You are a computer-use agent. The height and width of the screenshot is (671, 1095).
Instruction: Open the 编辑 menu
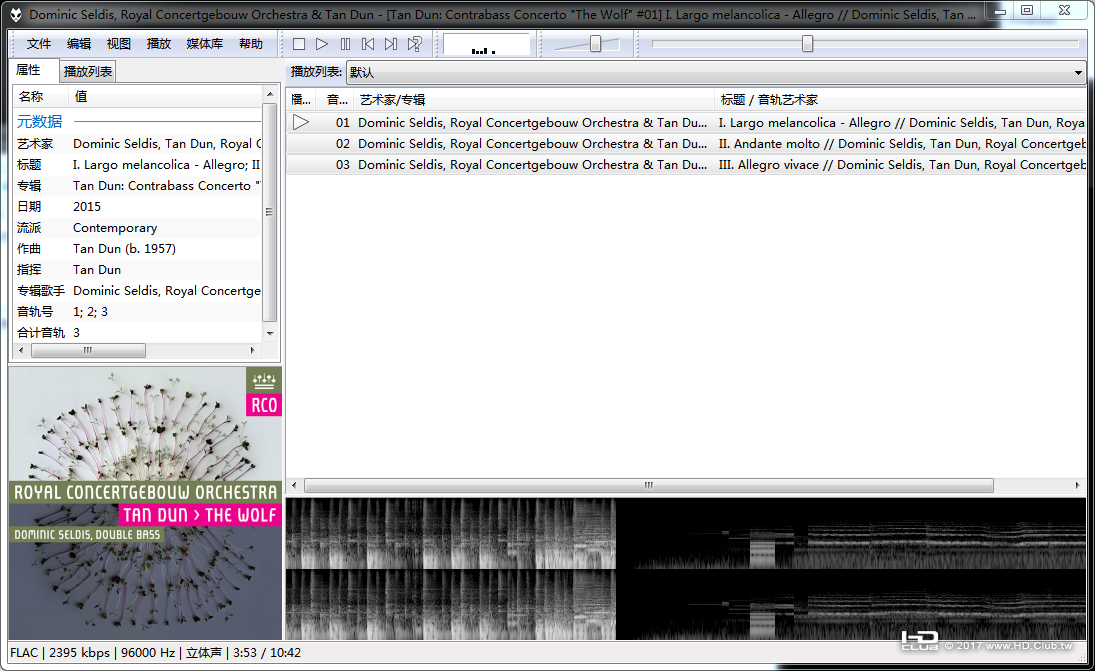coord(79,44)
